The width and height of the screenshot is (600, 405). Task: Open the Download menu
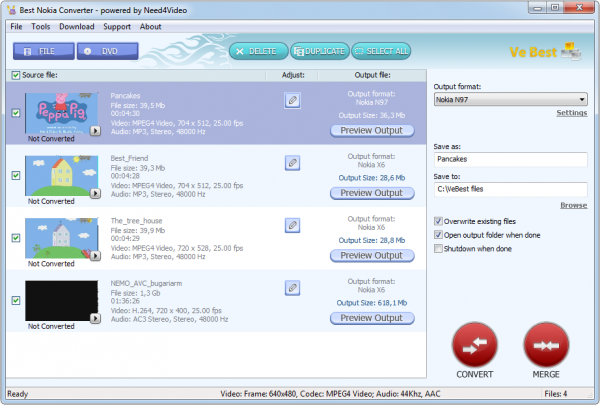click(77, 27)
